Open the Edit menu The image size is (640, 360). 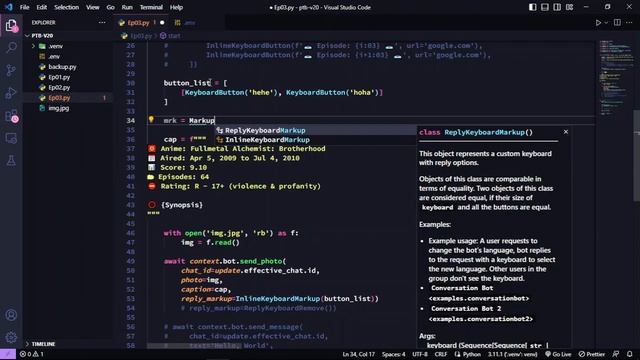[x=42, y=7]
